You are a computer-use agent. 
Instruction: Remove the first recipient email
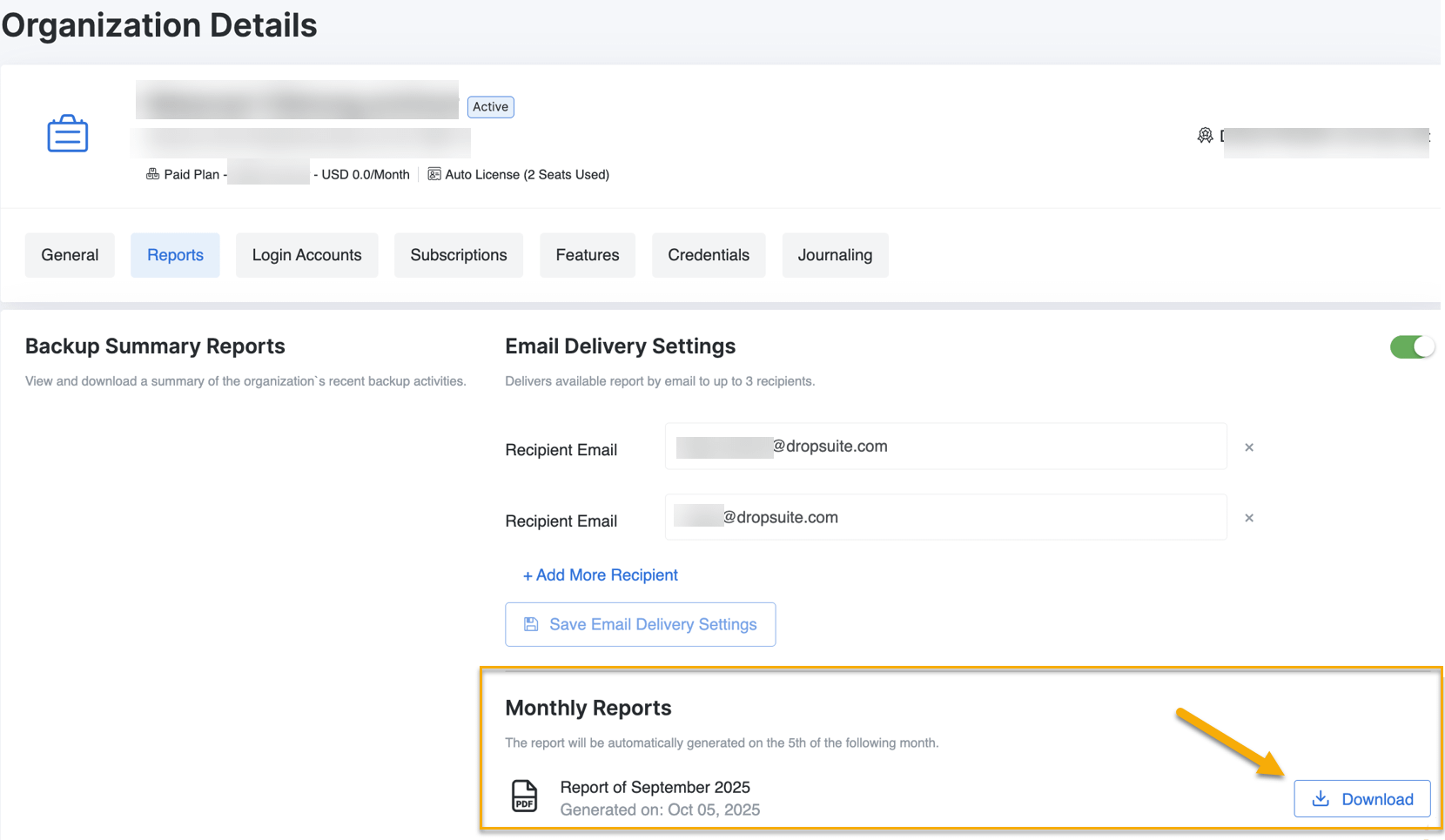1249,447
